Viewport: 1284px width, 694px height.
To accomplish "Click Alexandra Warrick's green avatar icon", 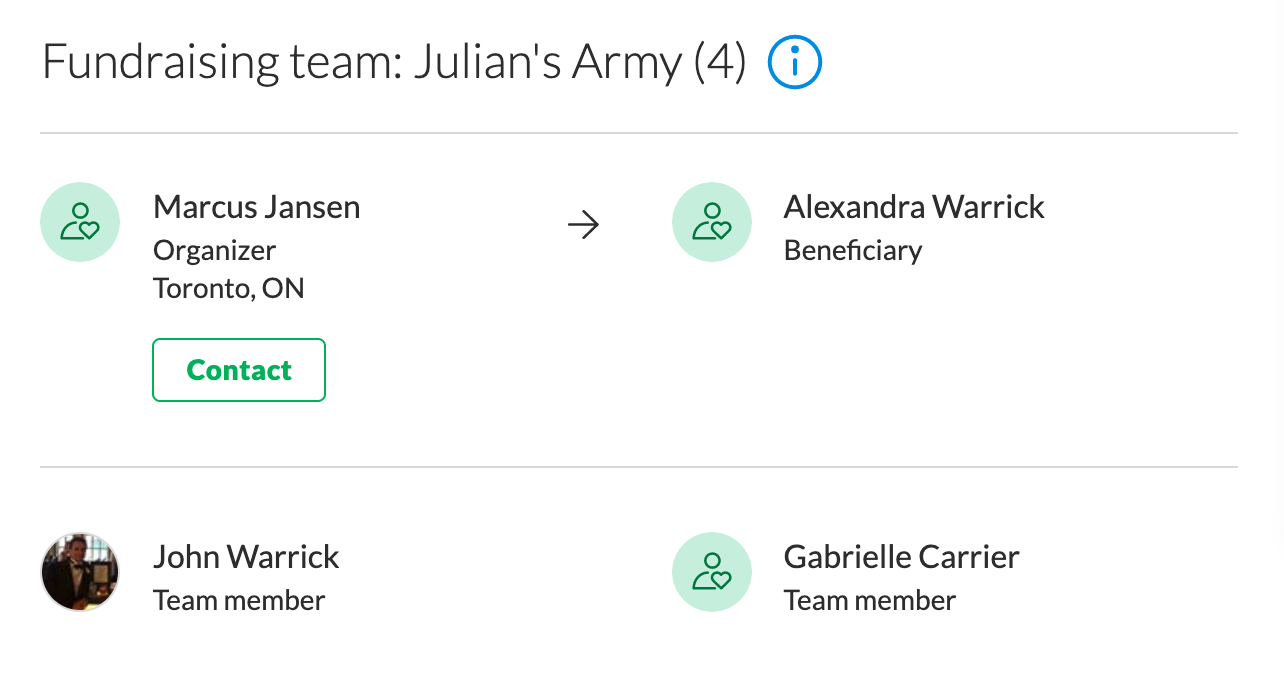I will (x=712, y=222).
